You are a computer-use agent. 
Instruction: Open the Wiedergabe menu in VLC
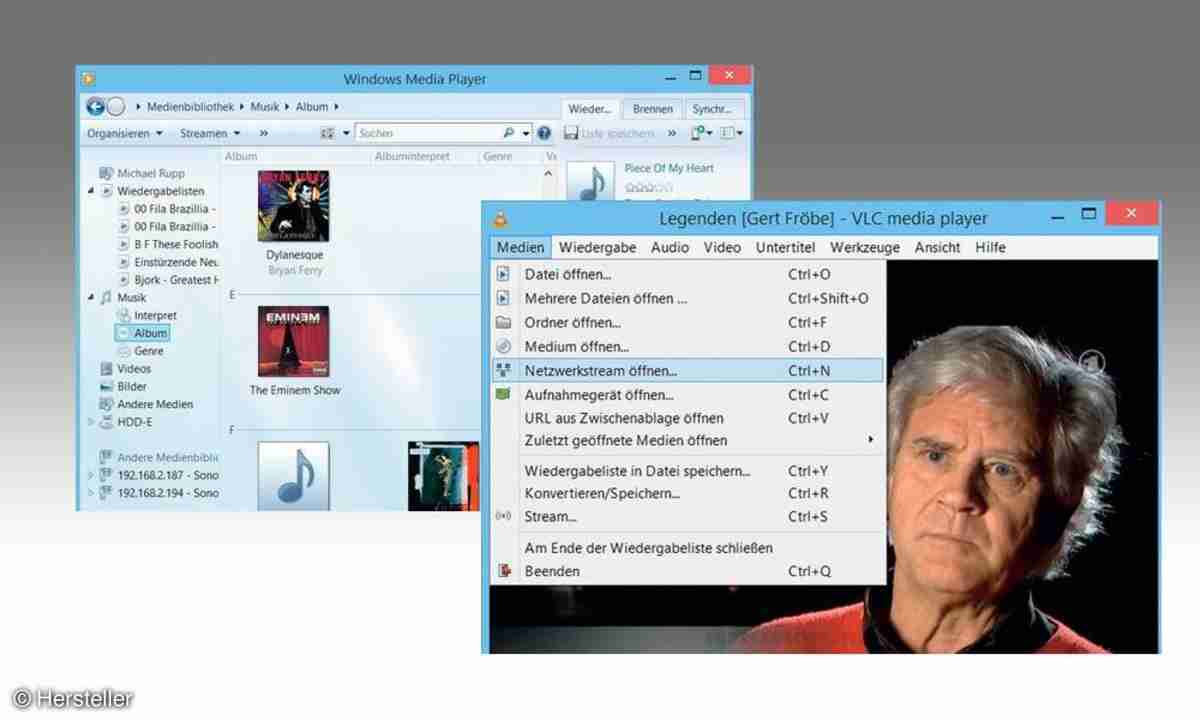point(596,247)
